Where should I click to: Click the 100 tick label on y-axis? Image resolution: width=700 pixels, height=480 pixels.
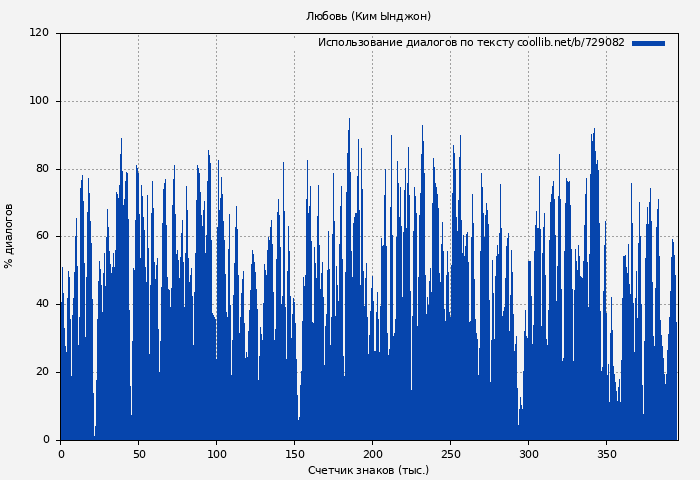click(39, 101)
